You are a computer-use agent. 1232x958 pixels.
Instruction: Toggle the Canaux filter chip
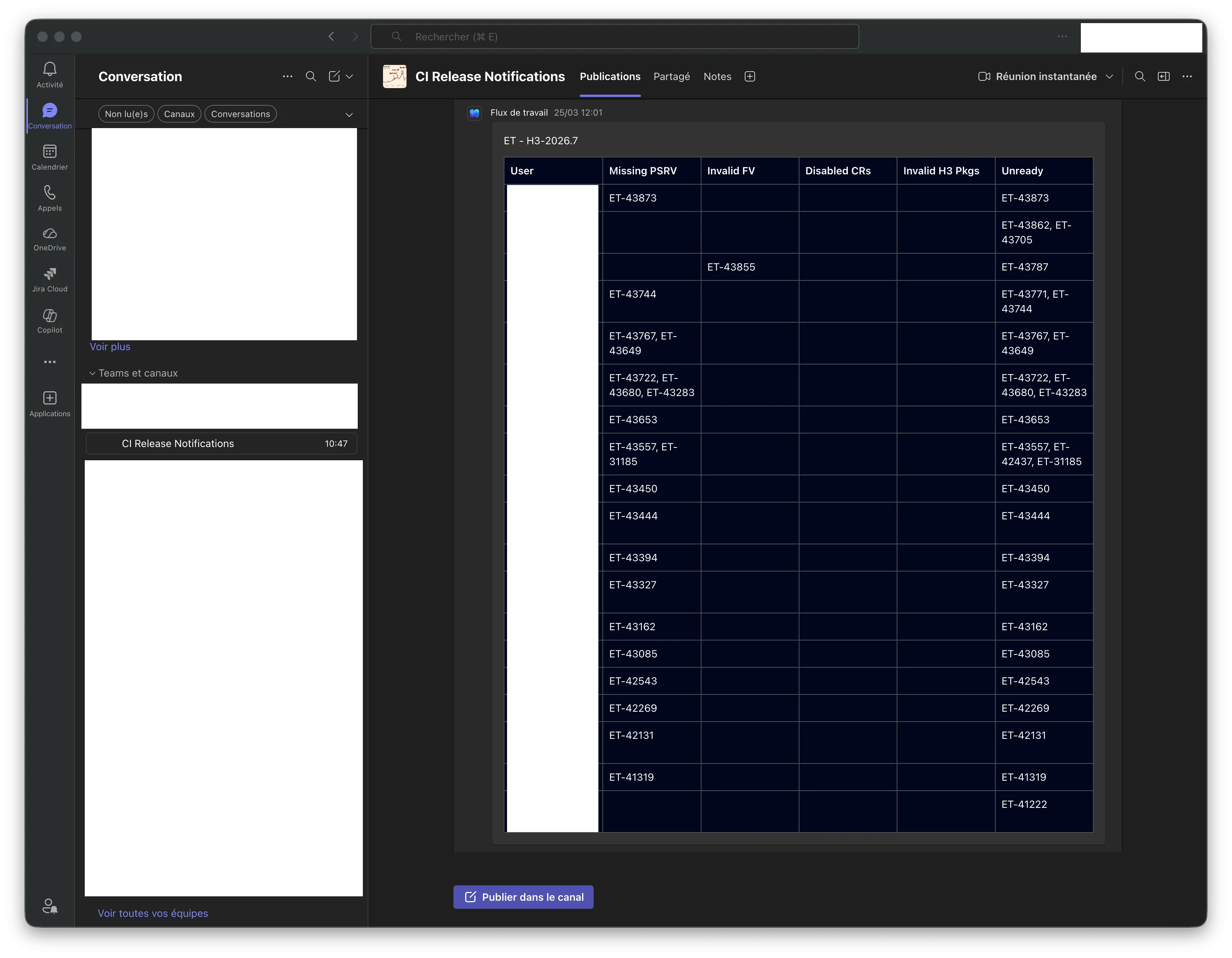(179, 114)
